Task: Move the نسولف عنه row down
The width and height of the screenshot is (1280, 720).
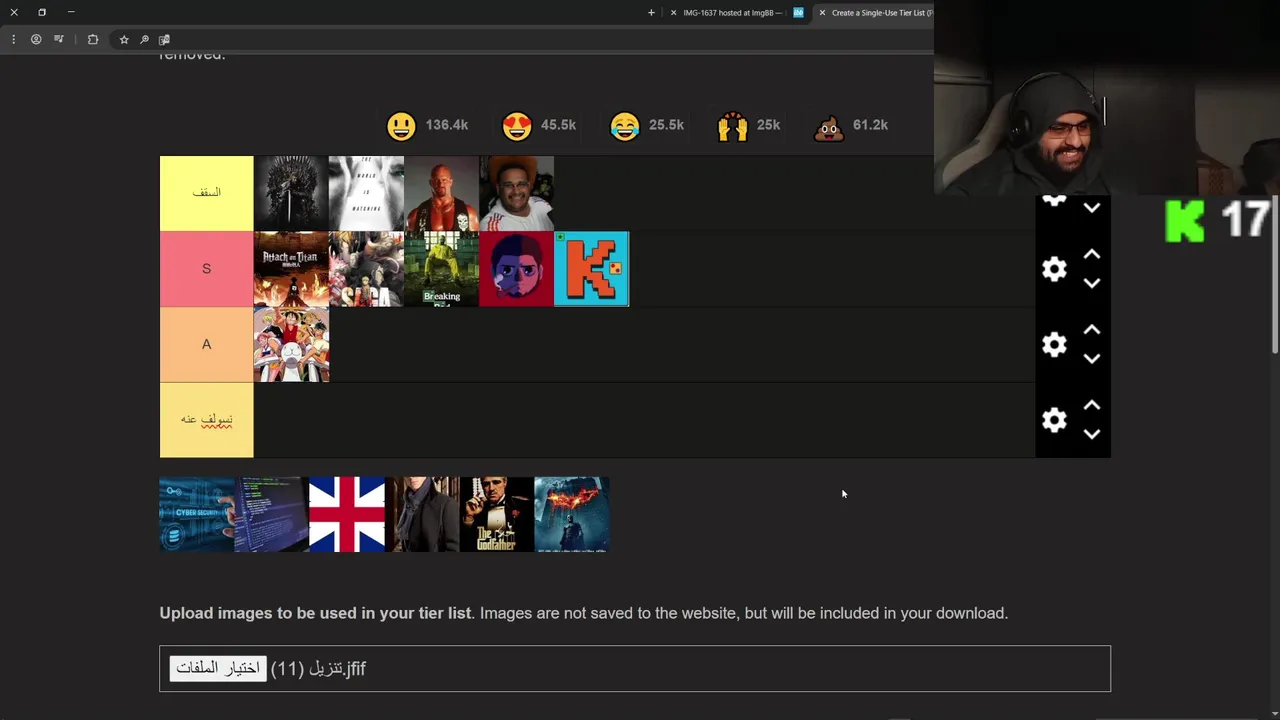Action: (x=1092, y=434)
